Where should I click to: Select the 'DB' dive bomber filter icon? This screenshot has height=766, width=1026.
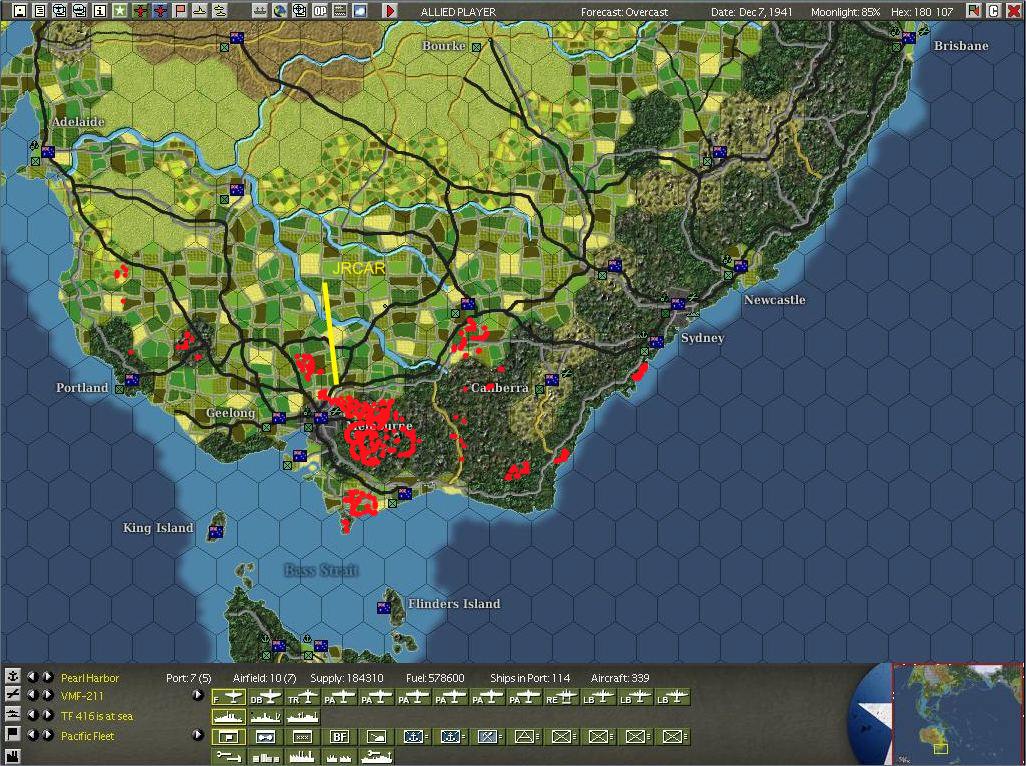pyautogui.click(x=266, y=698)
